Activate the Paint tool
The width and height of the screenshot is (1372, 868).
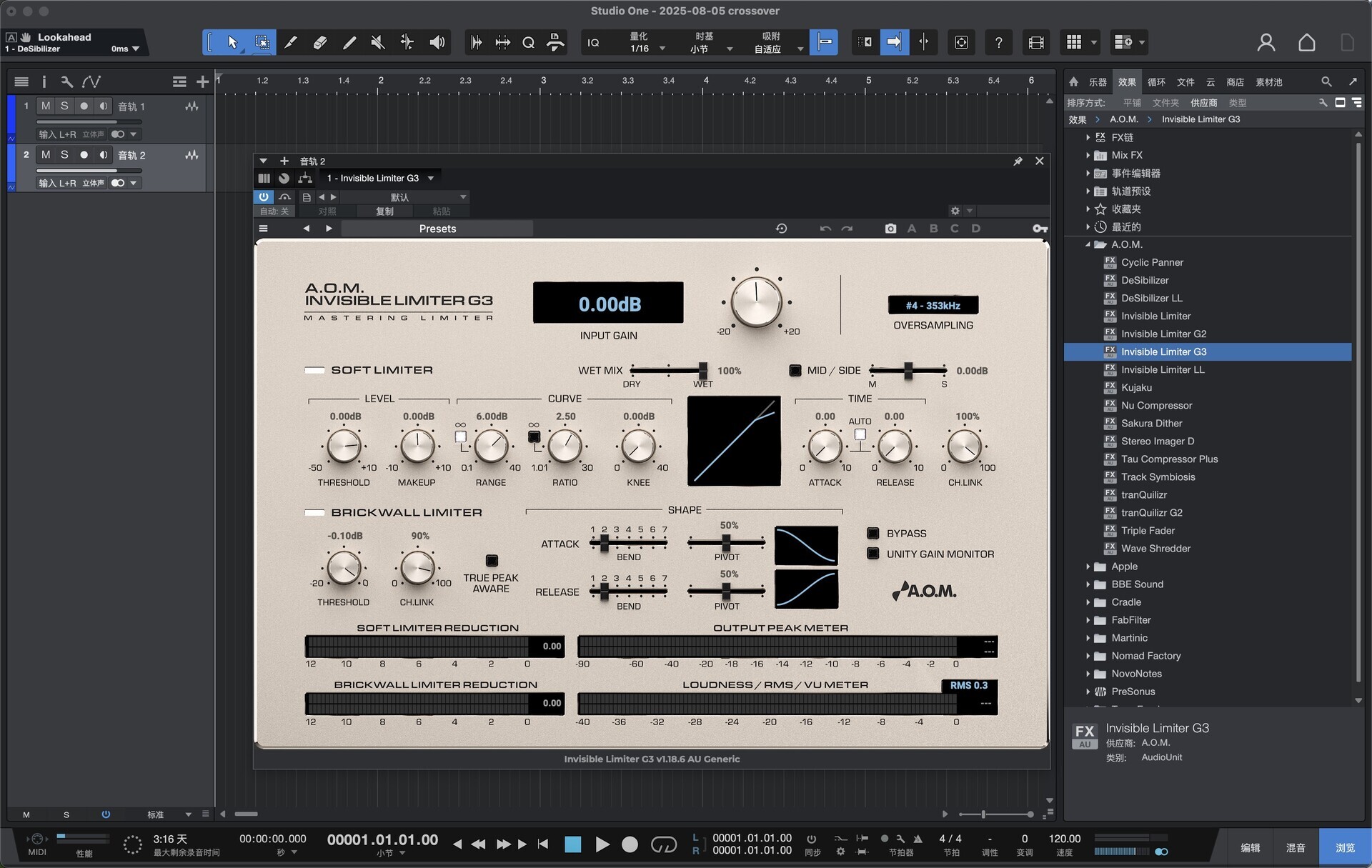point(349,42)
